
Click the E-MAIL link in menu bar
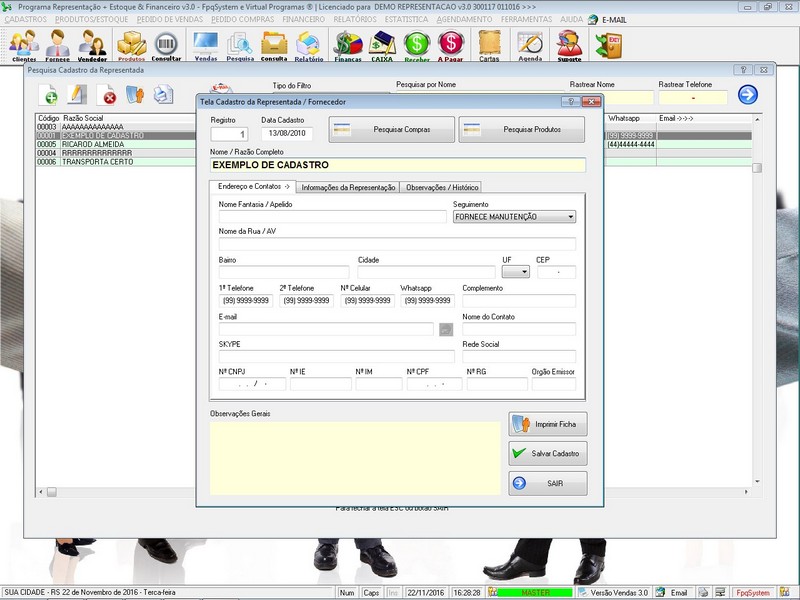pyautogui.click(x=614, y=20)
